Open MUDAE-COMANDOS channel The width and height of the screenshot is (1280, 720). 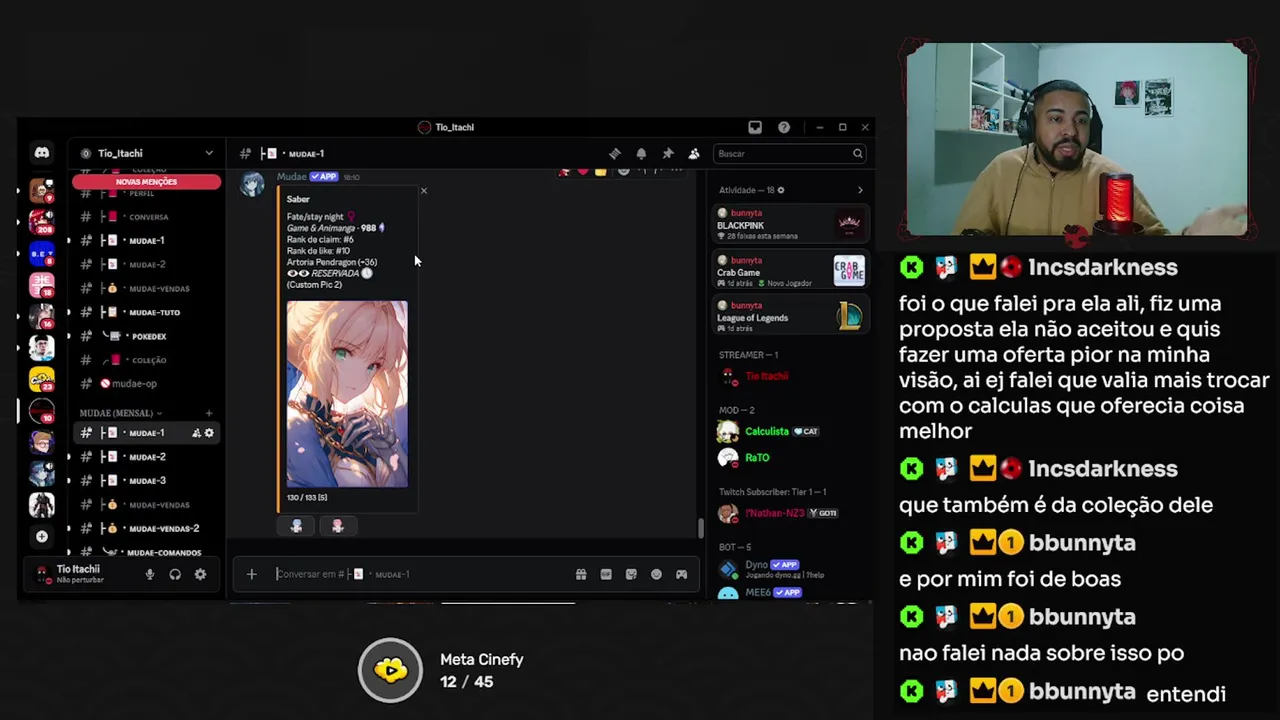[148, 552]
